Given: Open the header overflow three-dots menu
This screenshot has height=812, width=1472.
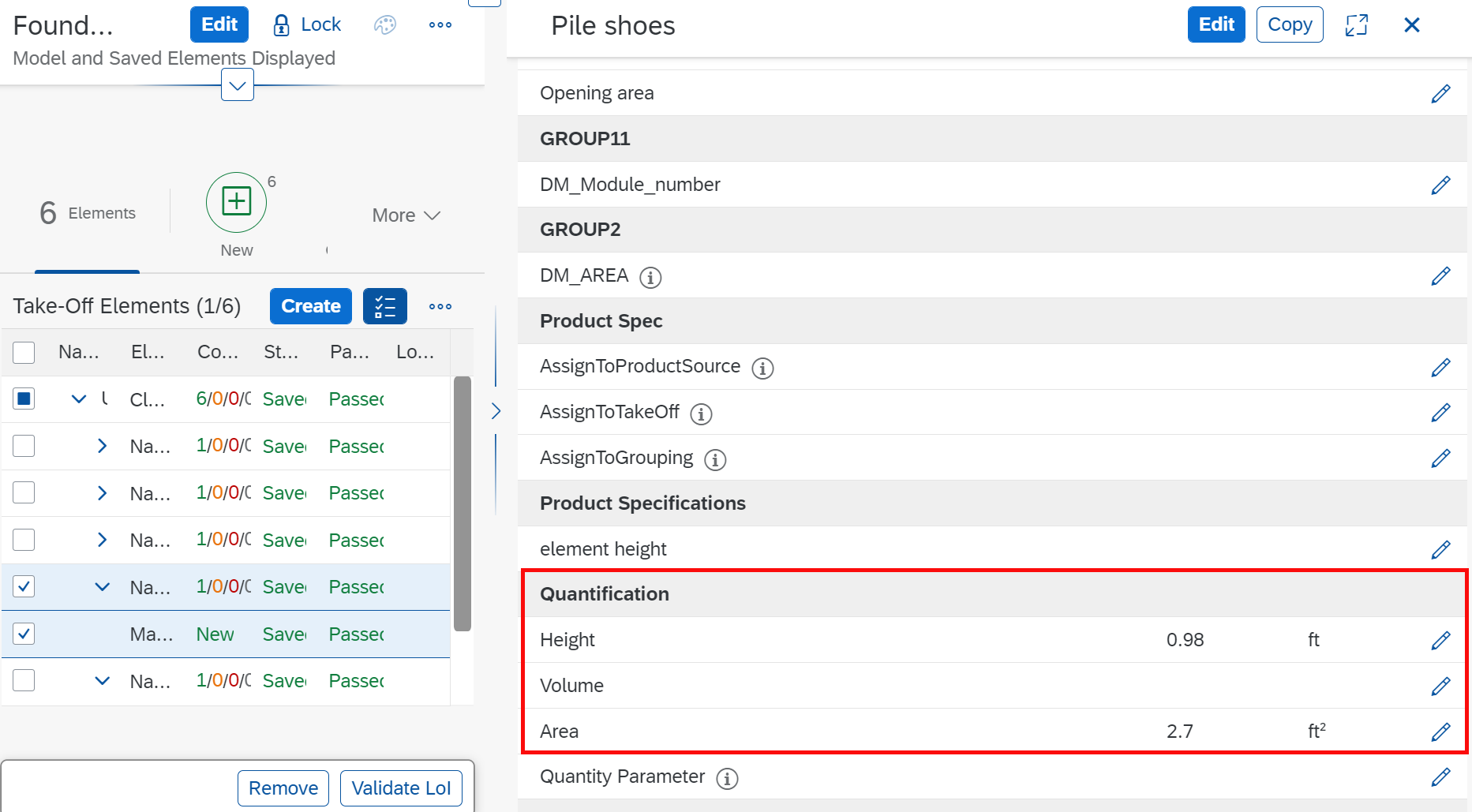Looking at the screenshot, I should coord(440,25).
